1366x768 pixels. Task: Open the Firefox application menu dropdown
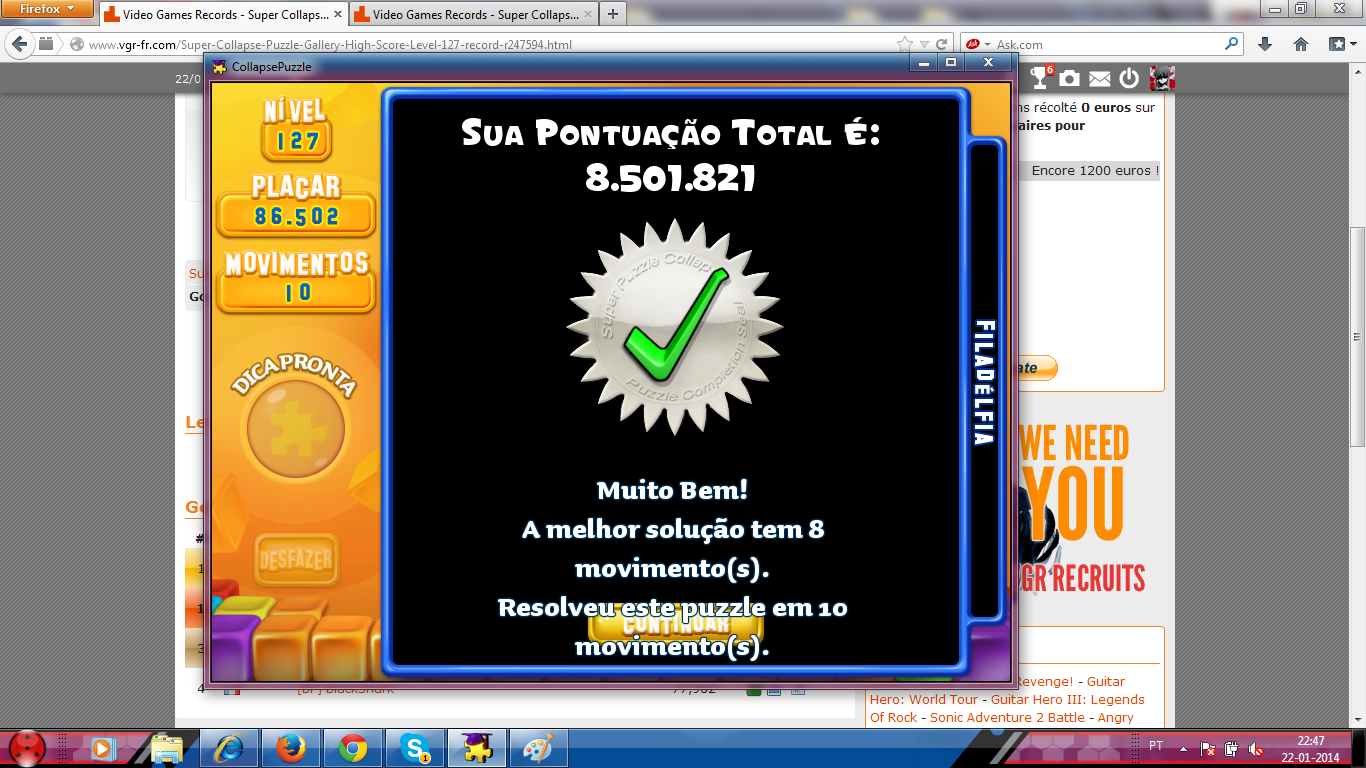tap(48, 9)
